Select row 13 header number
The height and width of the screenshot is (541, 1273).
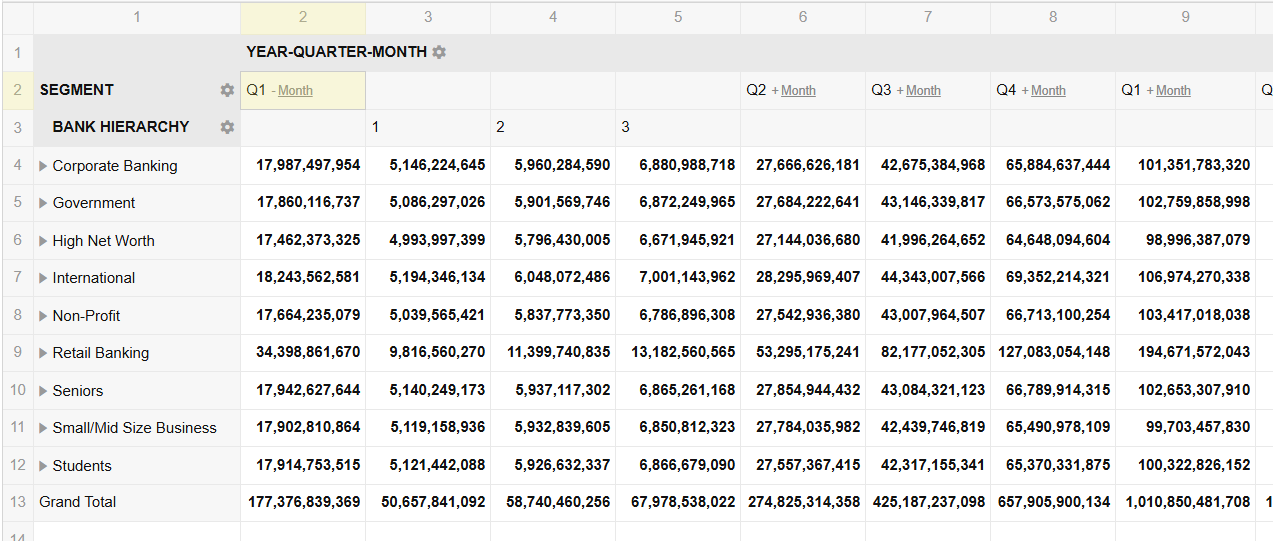[x=17, y=502]
